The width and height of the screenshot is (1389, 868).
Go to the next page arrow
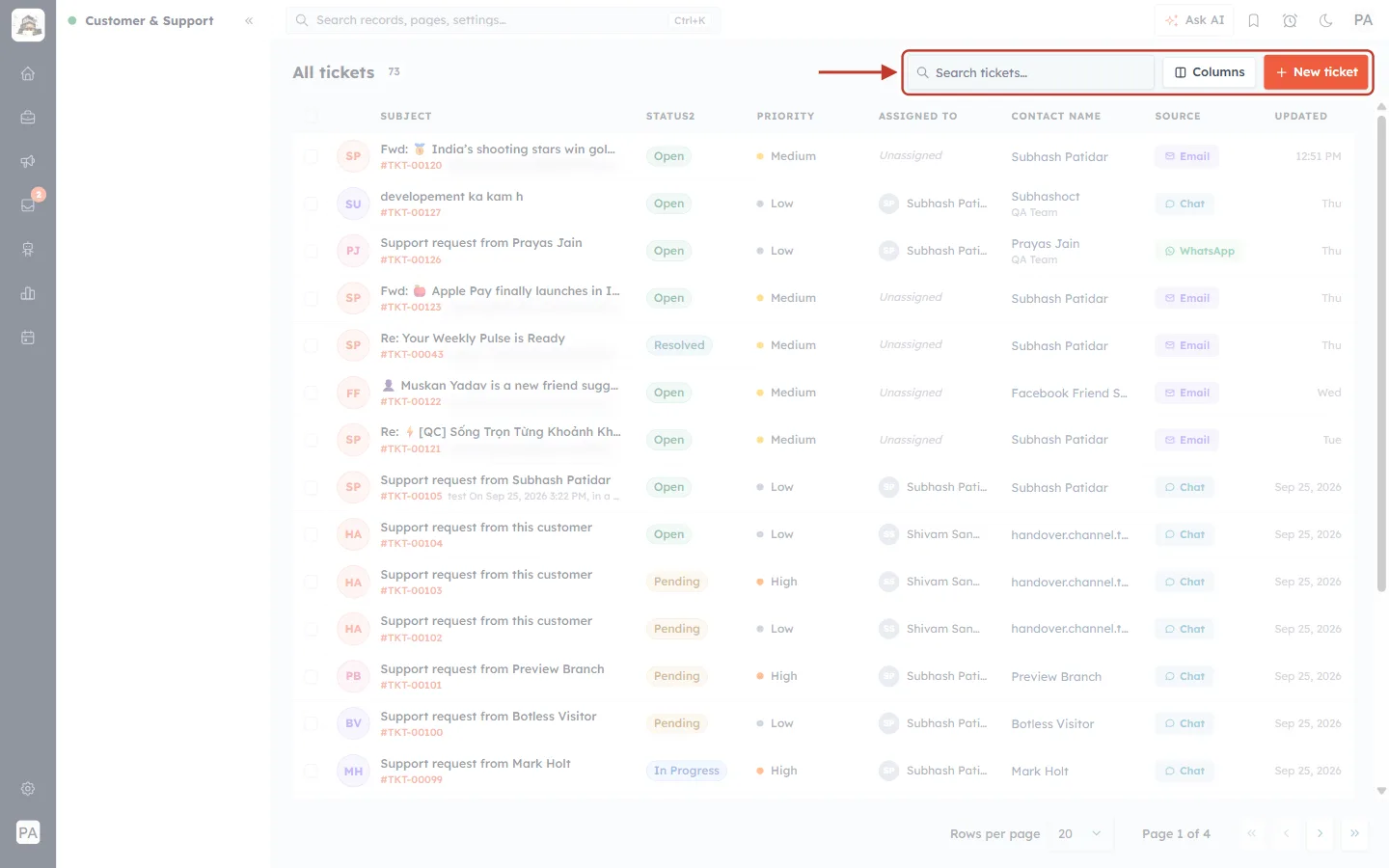(x=1320, y=833)
